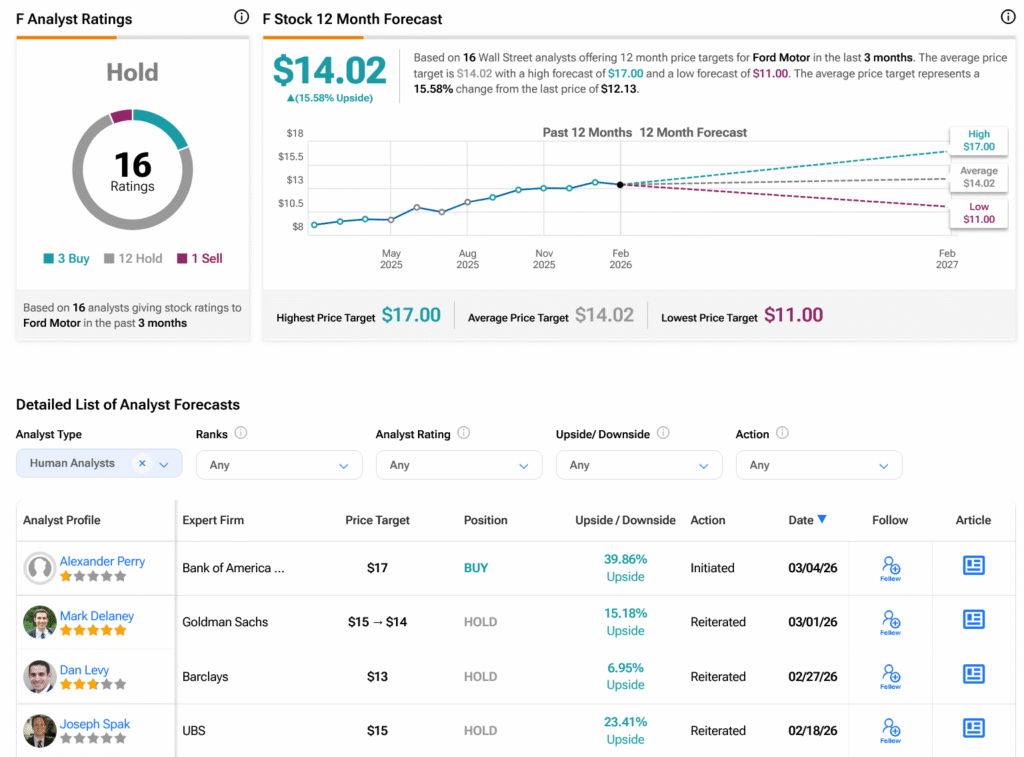Click the Upside/Downside info icon
This screenshot has width=1024, height=757.
point(663,433)
